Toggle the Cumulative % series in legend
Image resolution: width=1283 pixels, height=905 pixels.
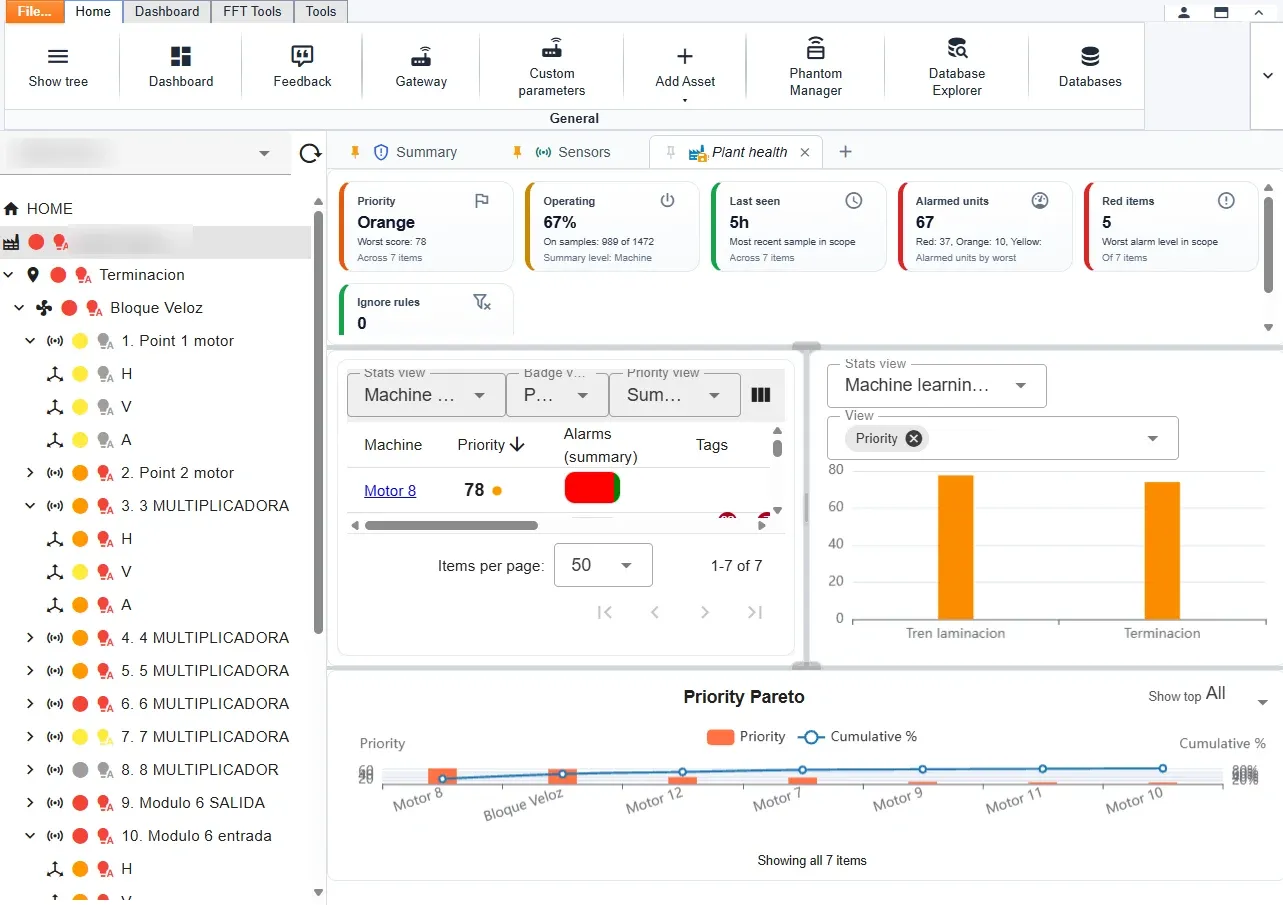coord(857,737)
